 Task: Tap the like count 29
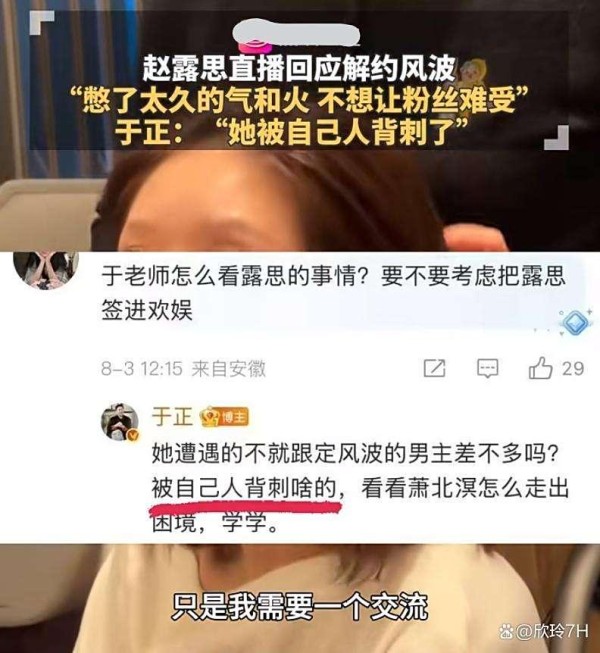point(573,369)
